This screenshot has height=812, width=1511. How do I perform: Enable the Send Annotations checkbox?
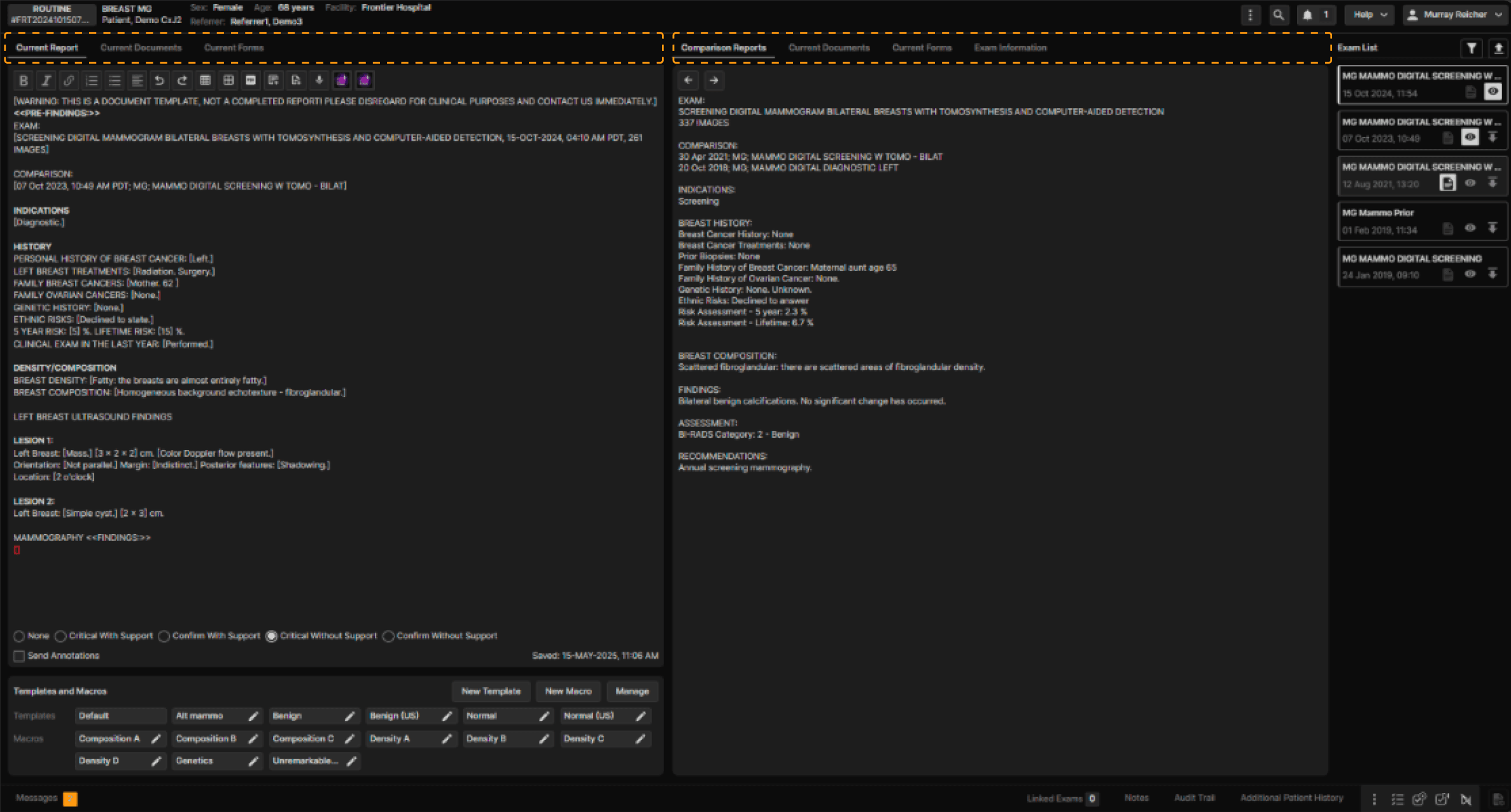click(19, 656)
